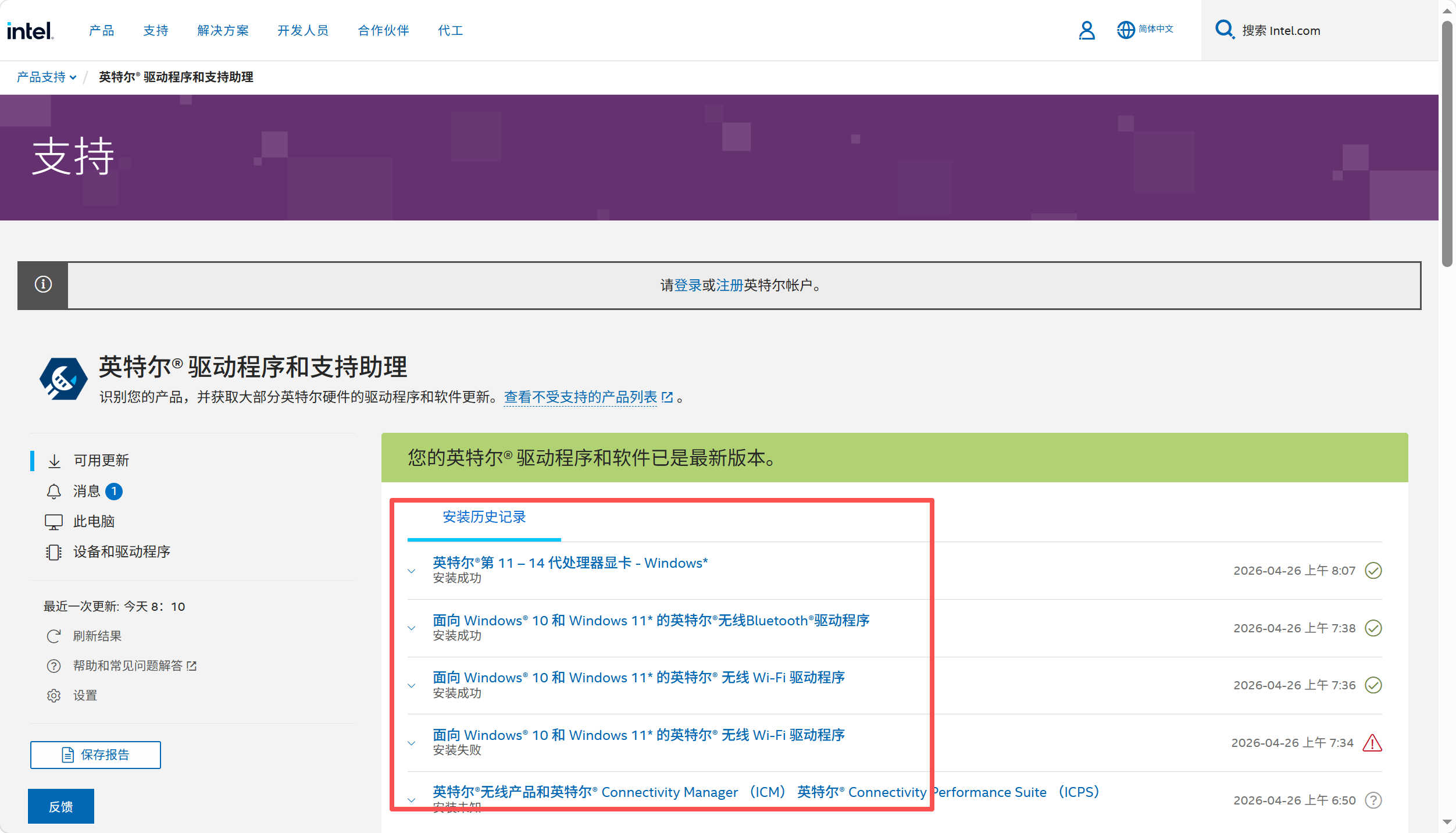Click the notifications bell icon

coord(53,492)
